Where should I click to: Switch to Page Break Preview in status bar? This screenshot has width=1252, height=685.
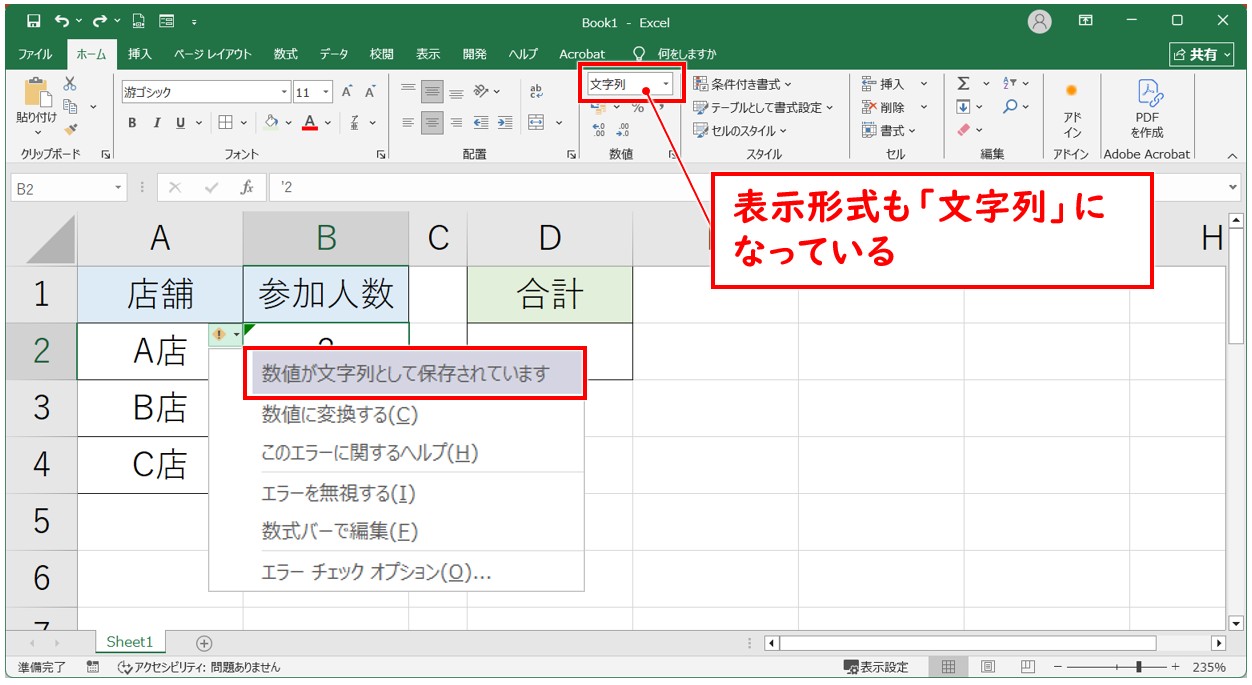(1027, 666)
